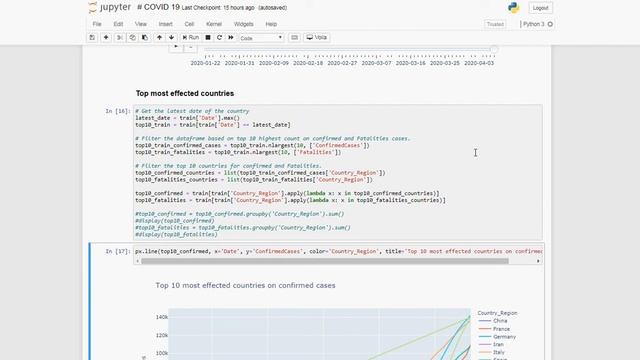Screen dimensions: 640x360
Task: Run the selected cell
Action: (191, 38)
